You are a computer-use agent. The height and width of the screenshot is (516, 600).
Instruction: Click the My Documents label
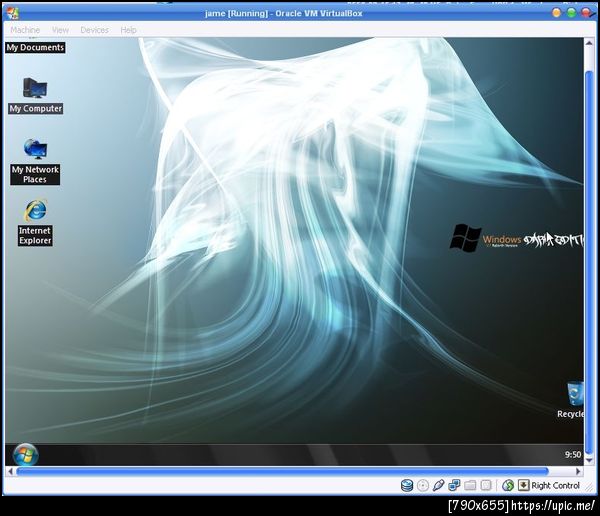pos(35,47)
